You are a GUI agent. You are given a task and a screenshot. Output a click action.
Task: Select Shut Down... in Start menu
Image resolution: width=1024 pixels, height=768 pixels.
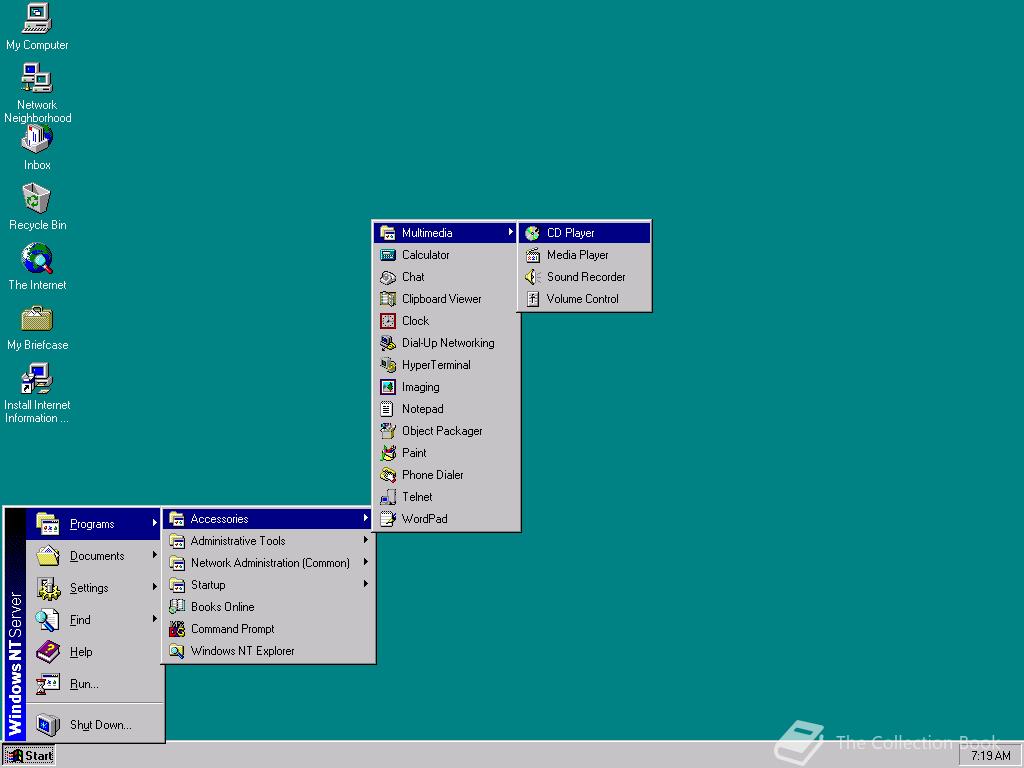pos(94,724)
